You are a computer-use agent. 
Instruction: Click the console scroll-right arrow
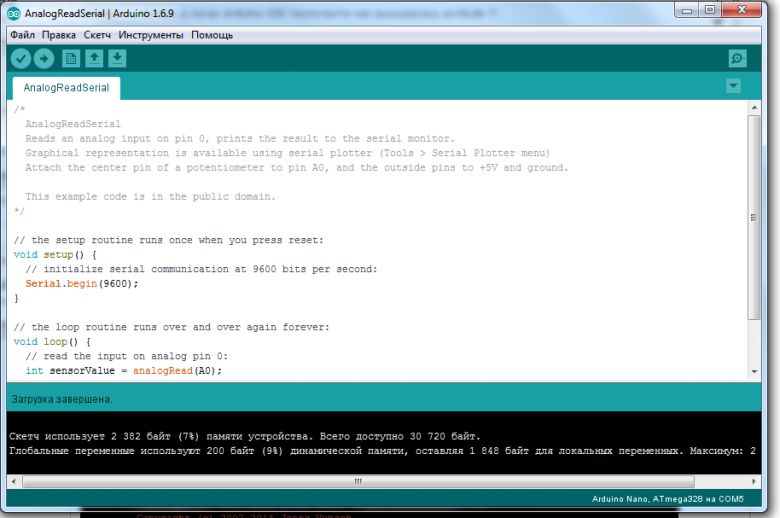754,481
